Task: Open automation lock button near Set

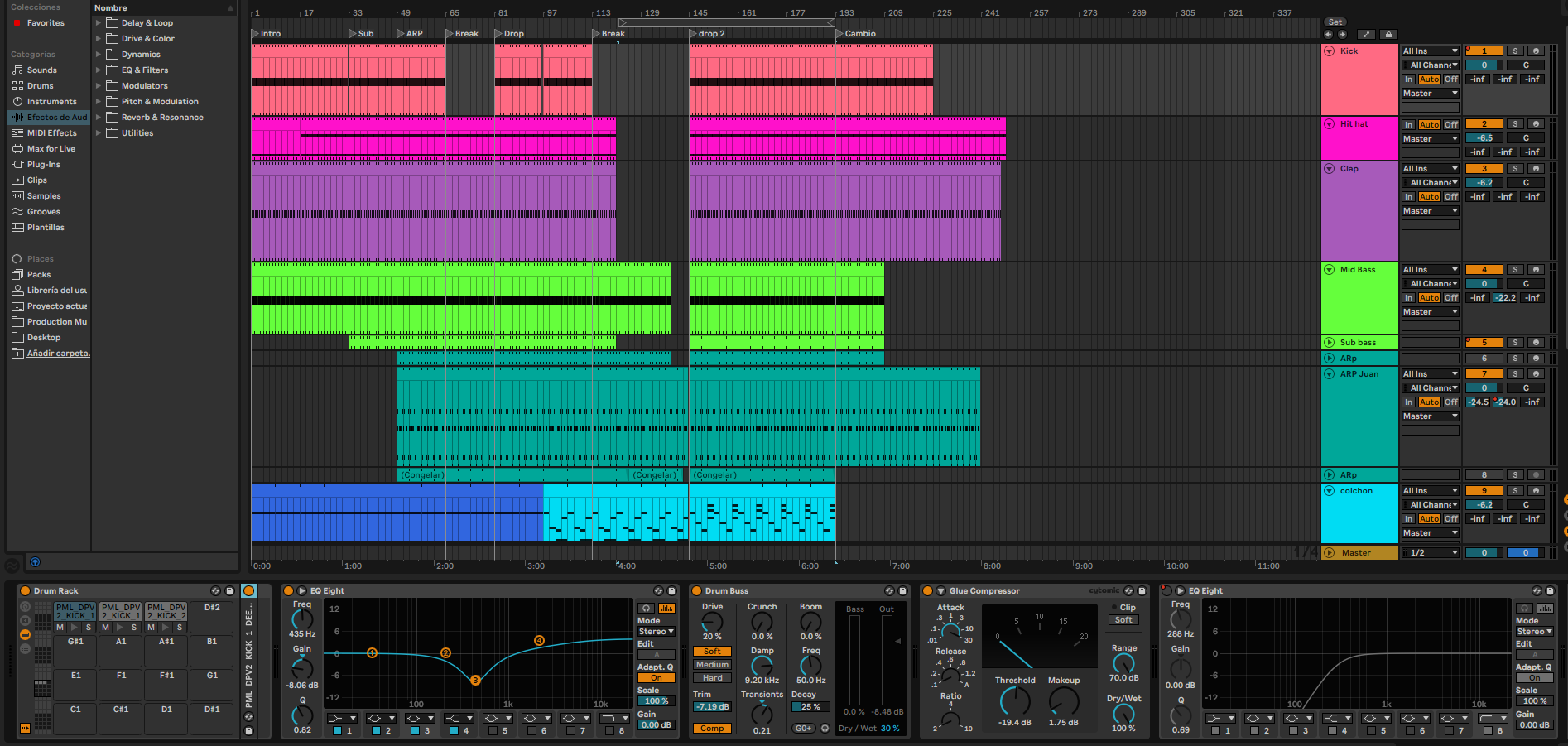Action: (x=1389, y=34)
